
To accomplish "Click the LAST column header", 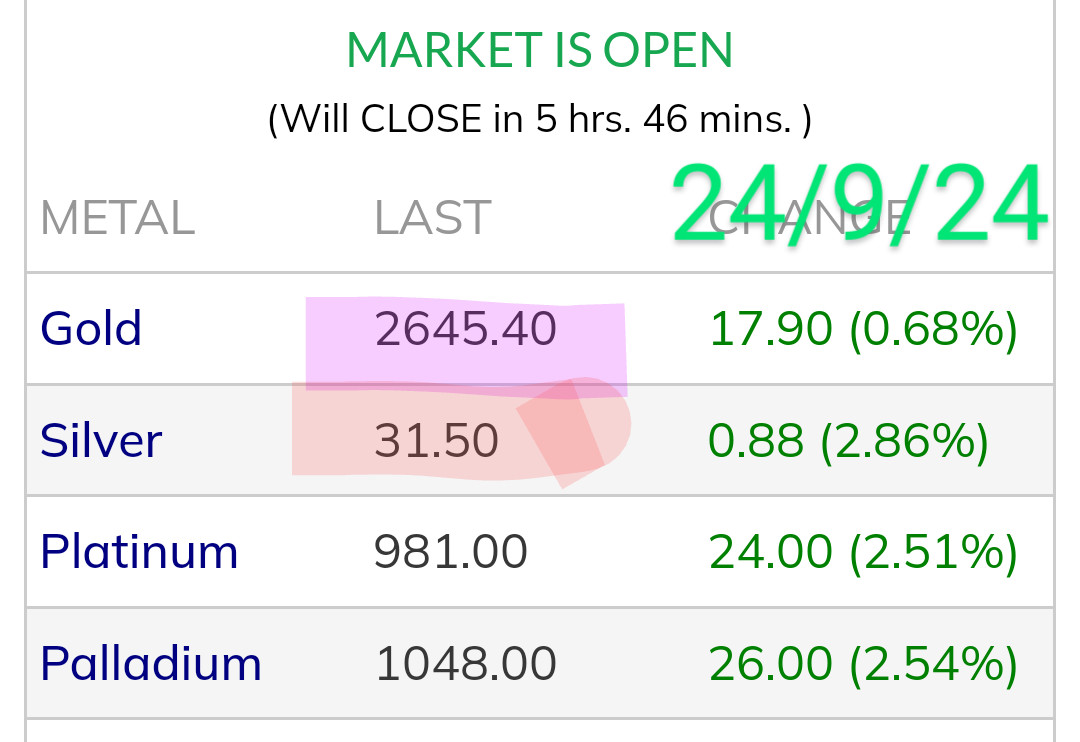I will click(x=432, y=219).
